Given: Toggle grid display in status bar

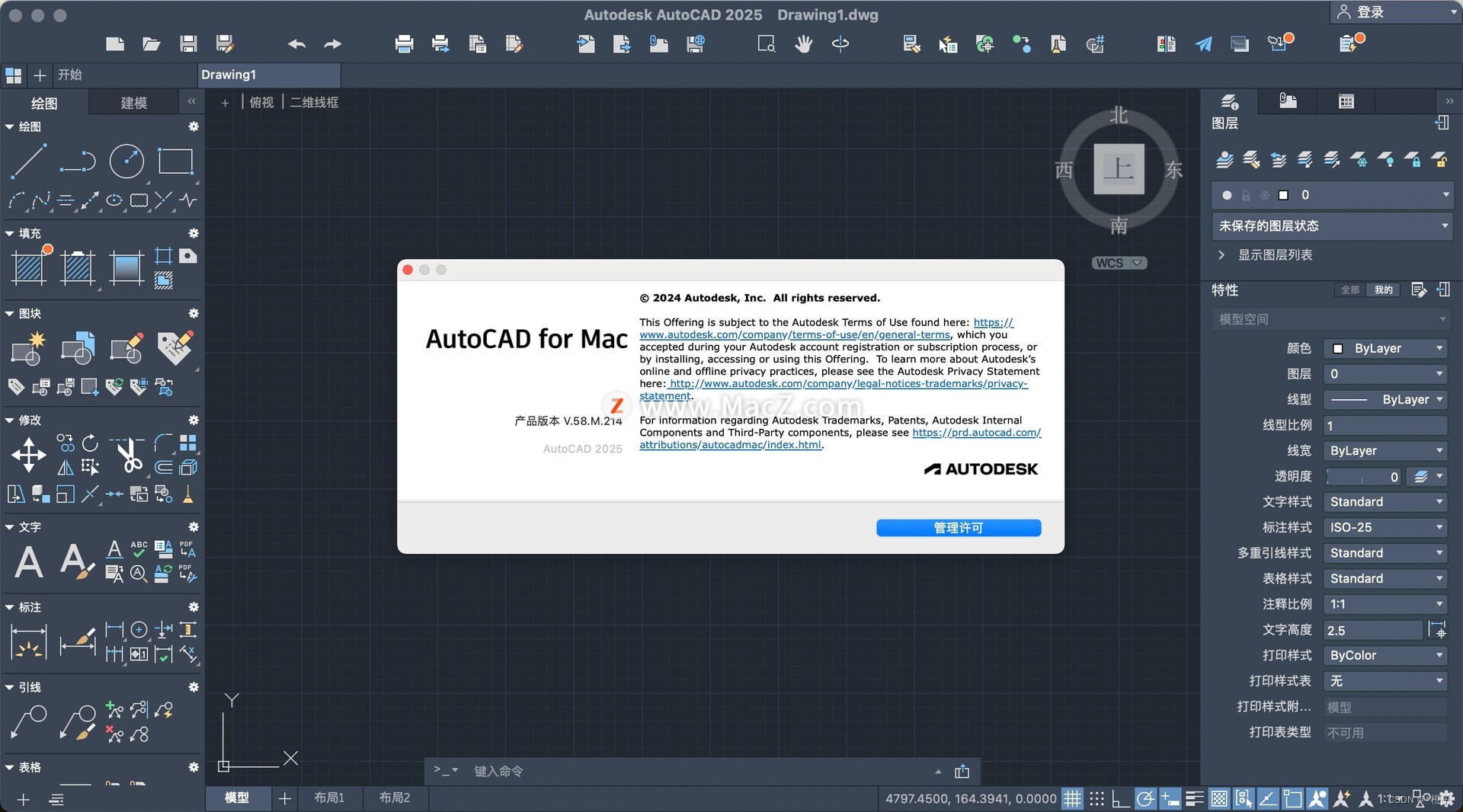Looking at the screenshot, I should click(1072, 798).
